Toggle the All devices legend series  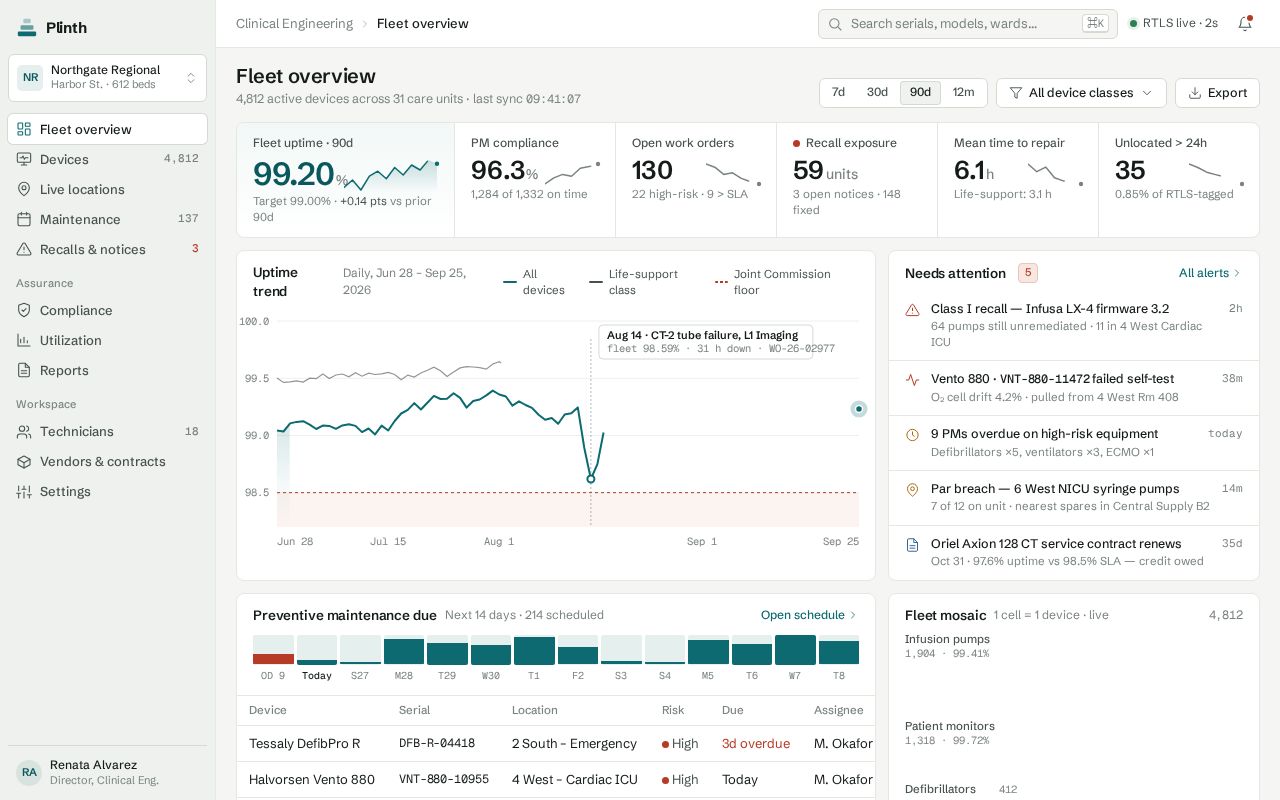click(x=535, y=282)
